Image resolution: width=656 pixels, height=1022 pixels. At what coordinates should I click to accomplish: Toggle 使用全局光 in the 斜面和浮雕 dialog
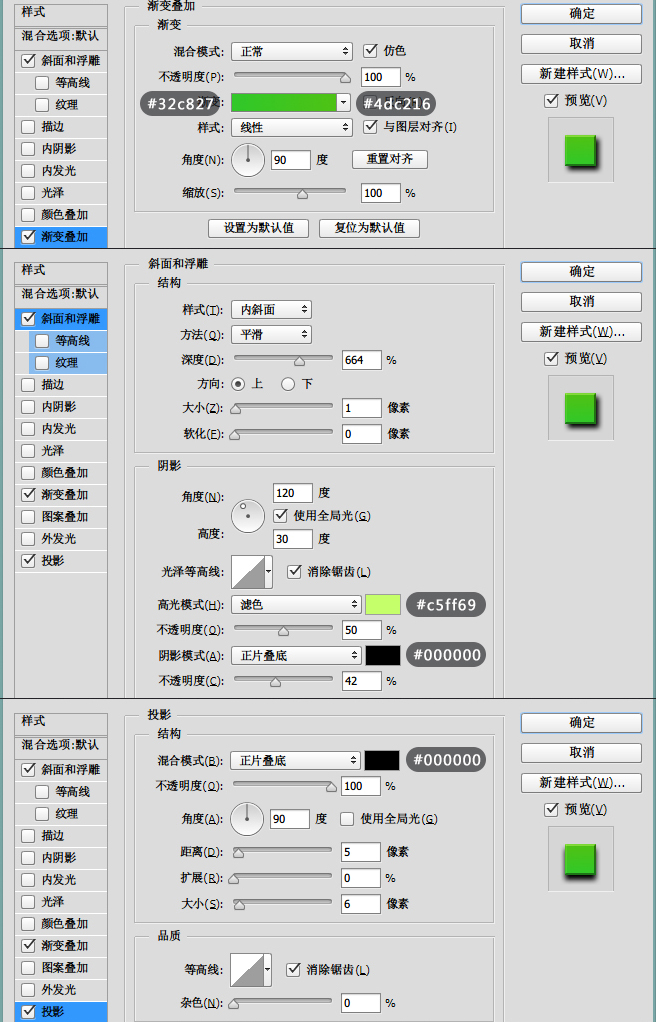(280, 516)
